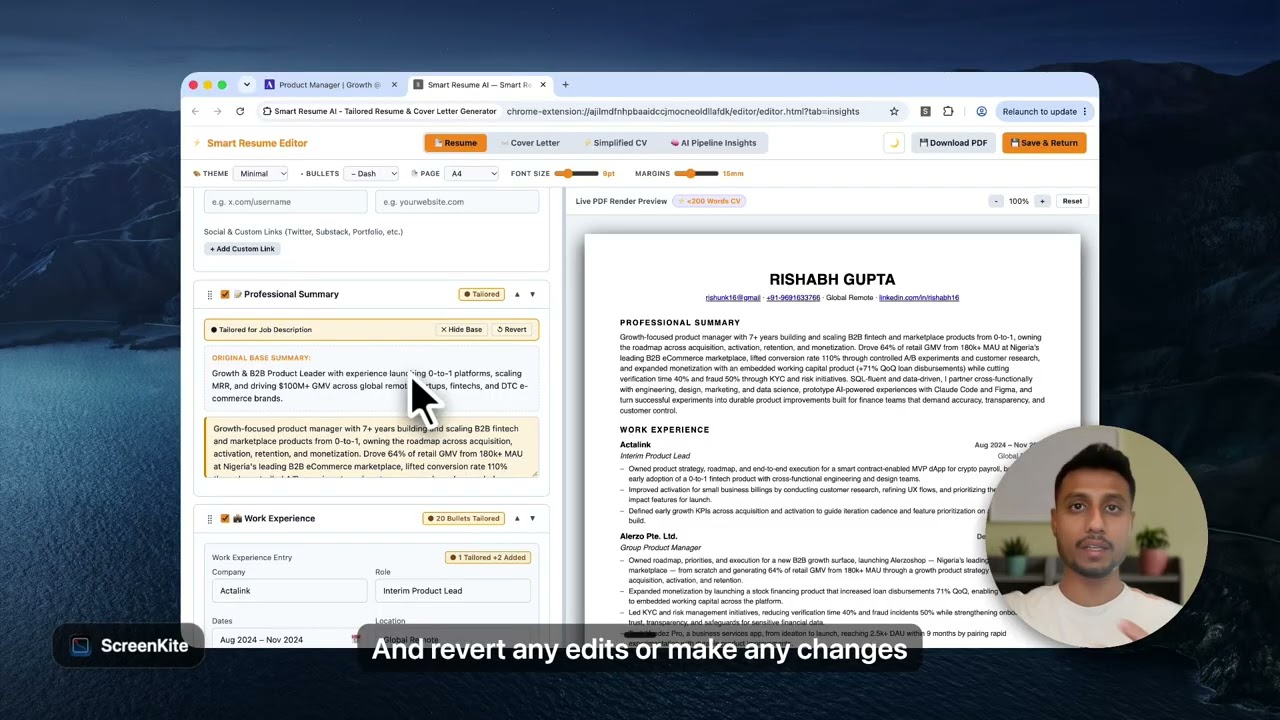This screenshot has width=1280, height=720.
Task: Grab the Work Experience drag handle
Action: (209, 518)
